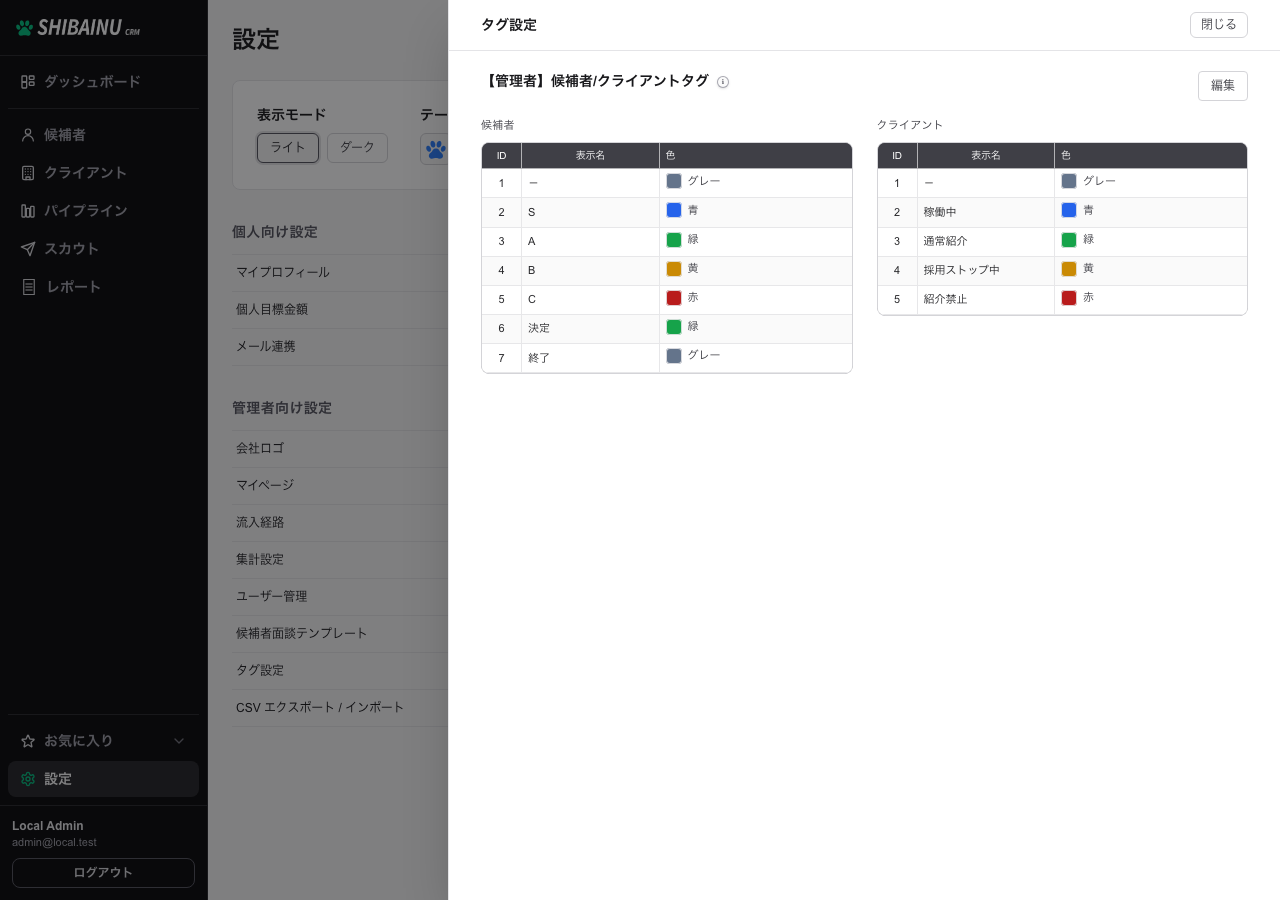Click the scout paper-plane icon
This screenshot has width=1280, height=900.
[x=28, y=249]
